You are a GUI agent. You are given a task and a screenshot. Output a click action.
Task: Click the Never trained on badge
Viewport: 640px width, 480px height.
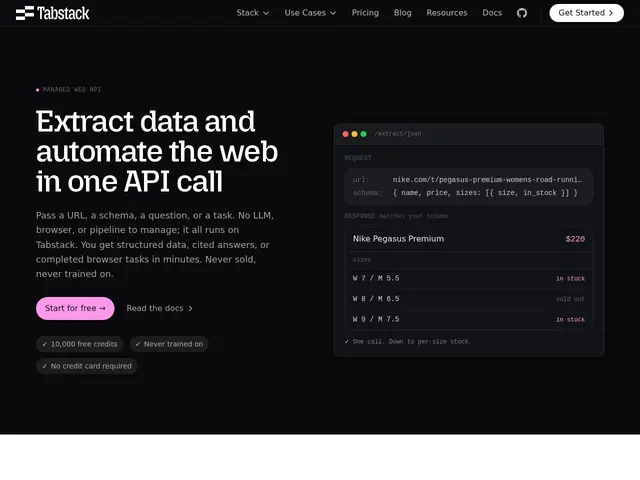[169, 344]
